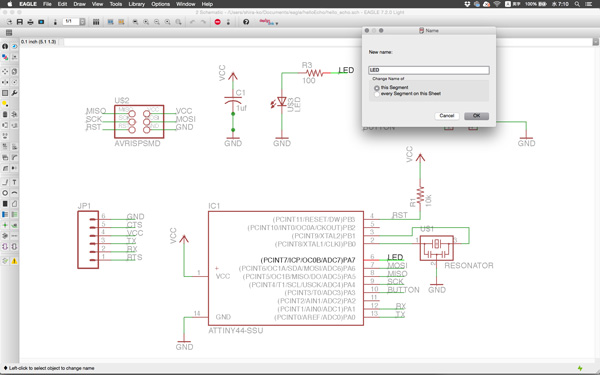Select the Add part tool

pos(14,114)
